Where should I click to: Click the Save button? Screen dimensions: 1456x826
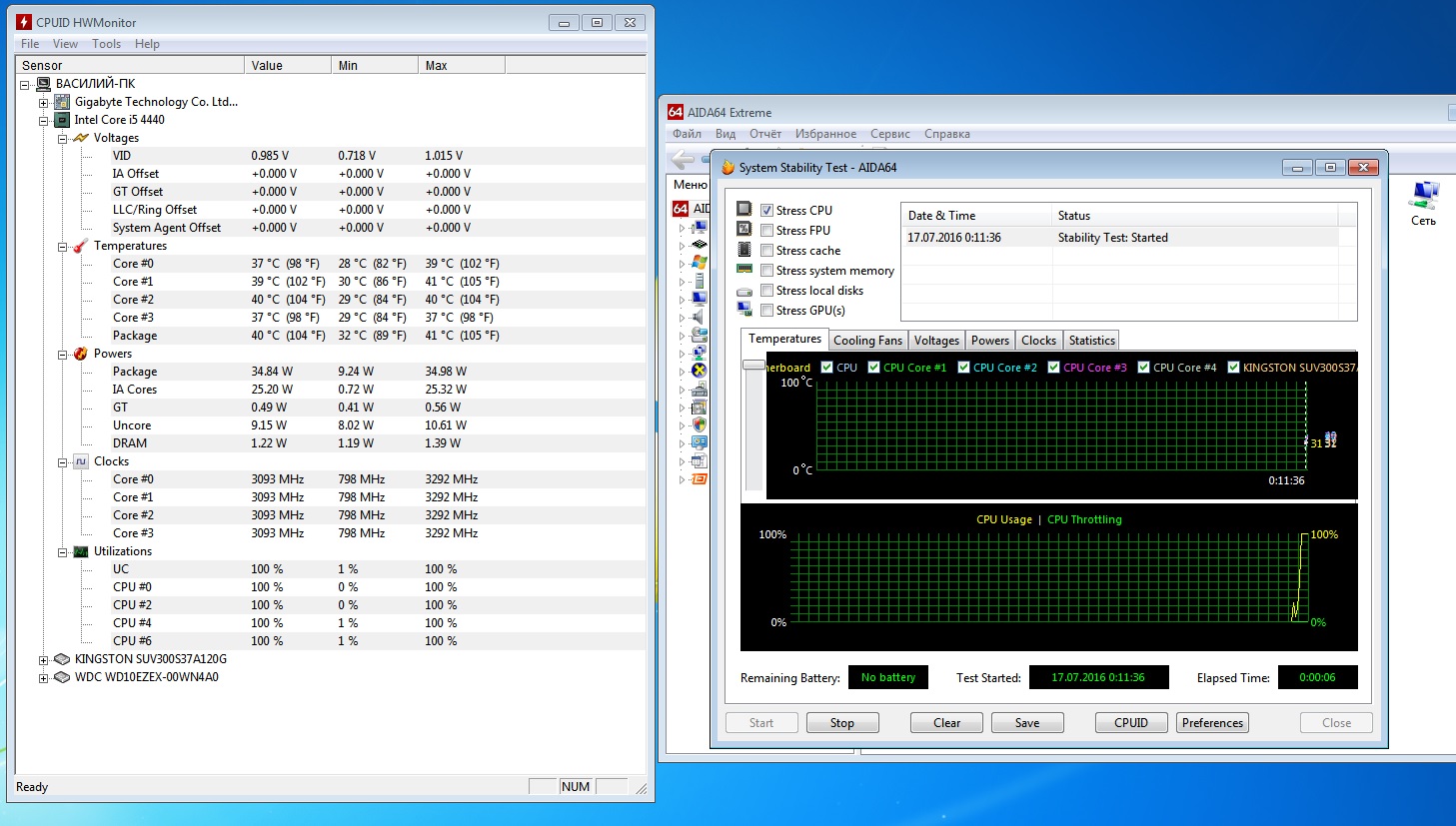pyautogui.click(x=1027, y=723)
